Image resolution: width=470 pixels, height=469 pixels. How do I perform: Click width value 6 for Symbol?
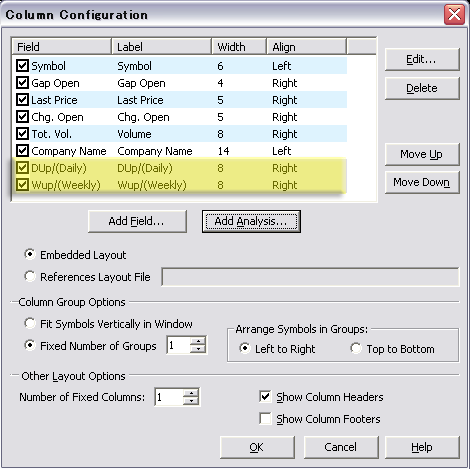tap(220, 66)
